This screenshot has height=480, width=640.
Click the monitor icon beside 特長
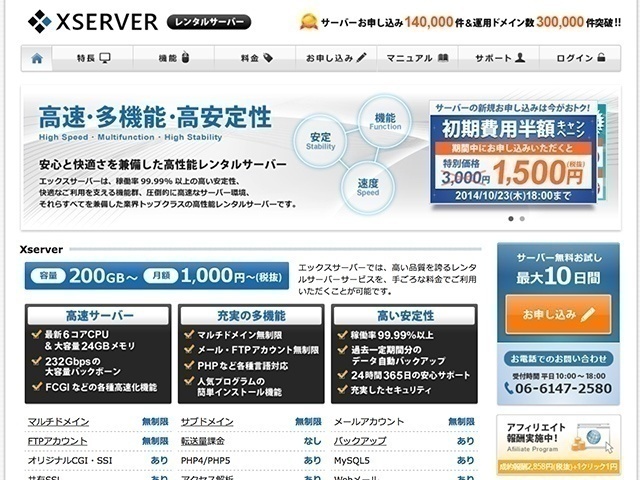(x=105, y=58)
